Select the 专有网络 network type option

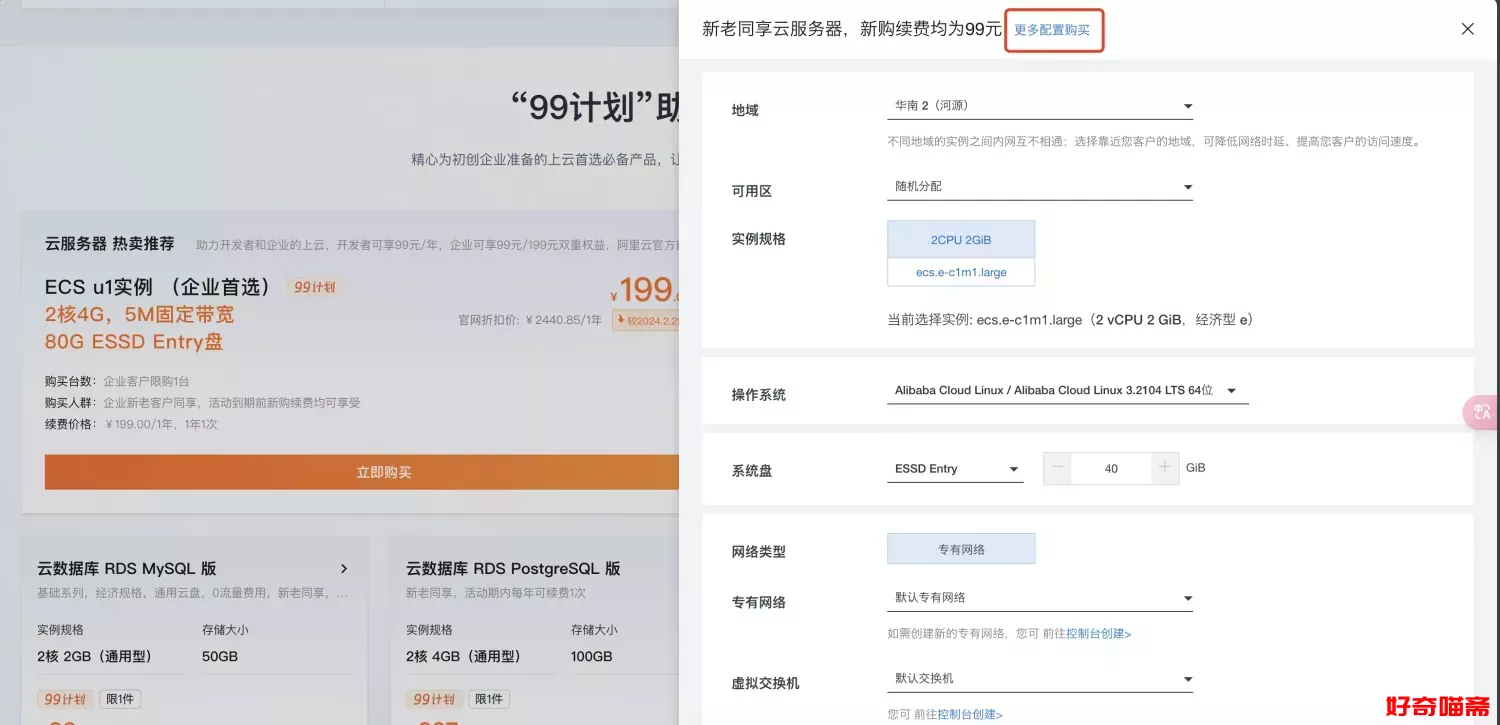[960, 549]
